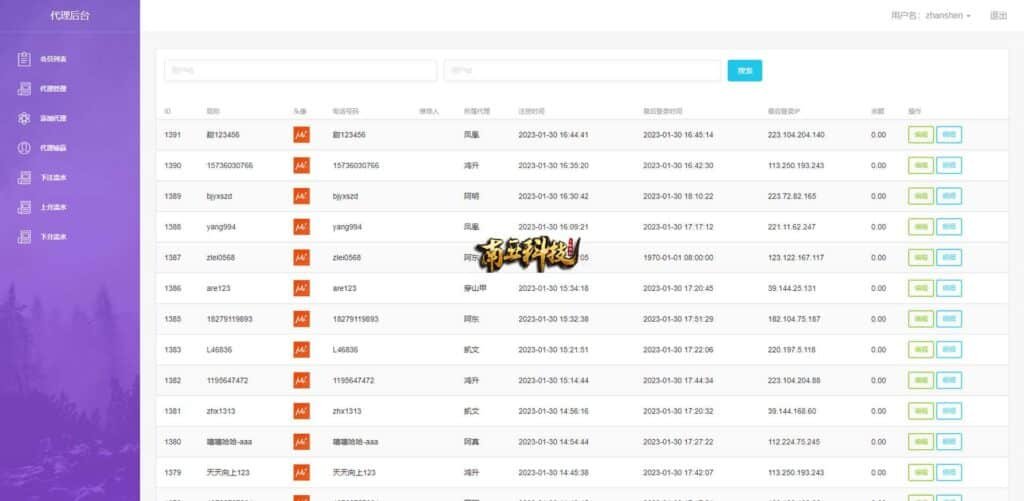Click the icon beside 下注流水

click(24, 178)
